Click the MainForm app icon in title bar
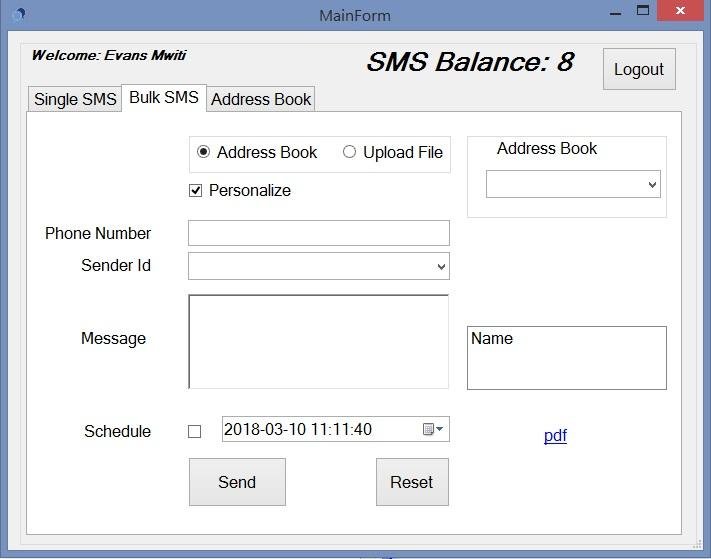The width and height of the screenshot is (711, 559). [x=18, y=15]
